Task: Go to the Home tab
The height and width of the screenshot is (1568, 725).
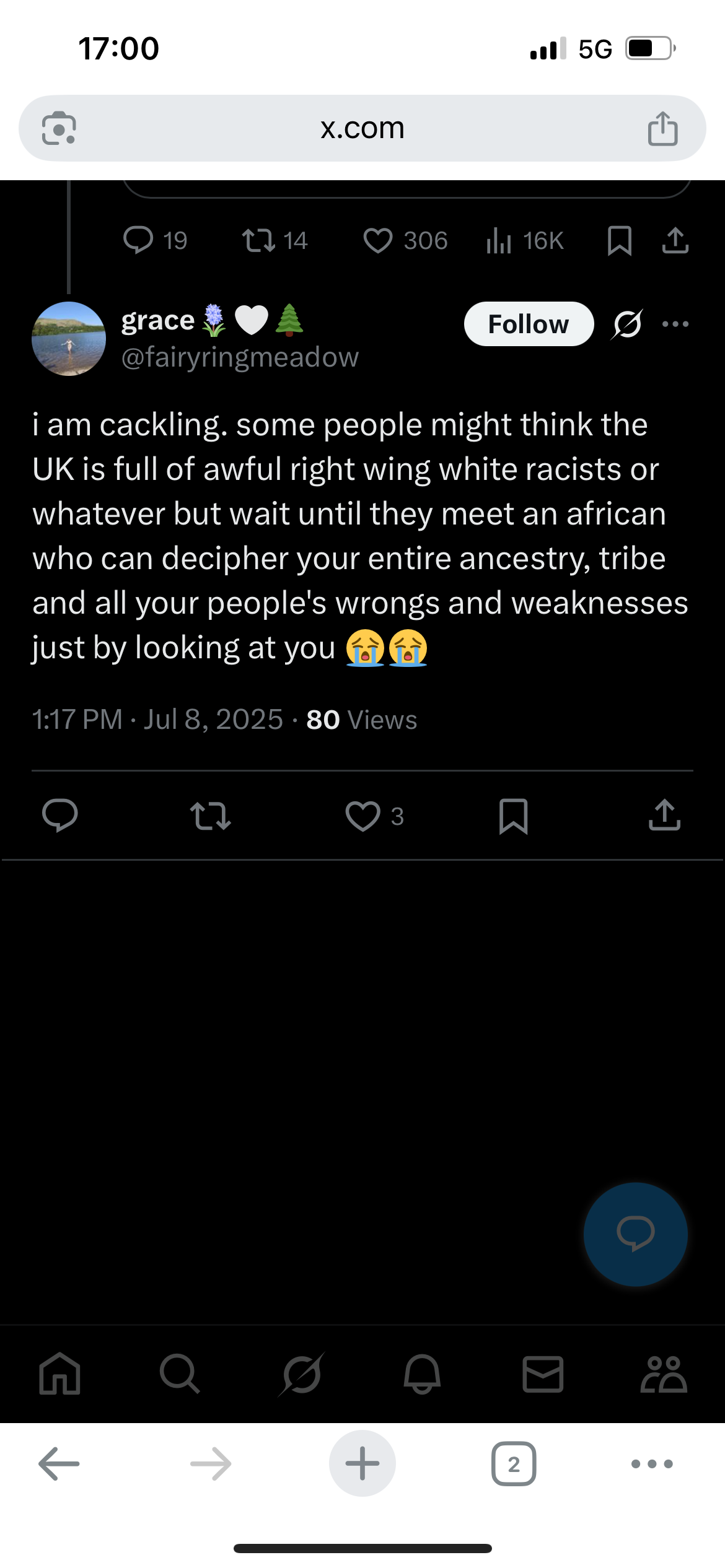Action: 59,1374
